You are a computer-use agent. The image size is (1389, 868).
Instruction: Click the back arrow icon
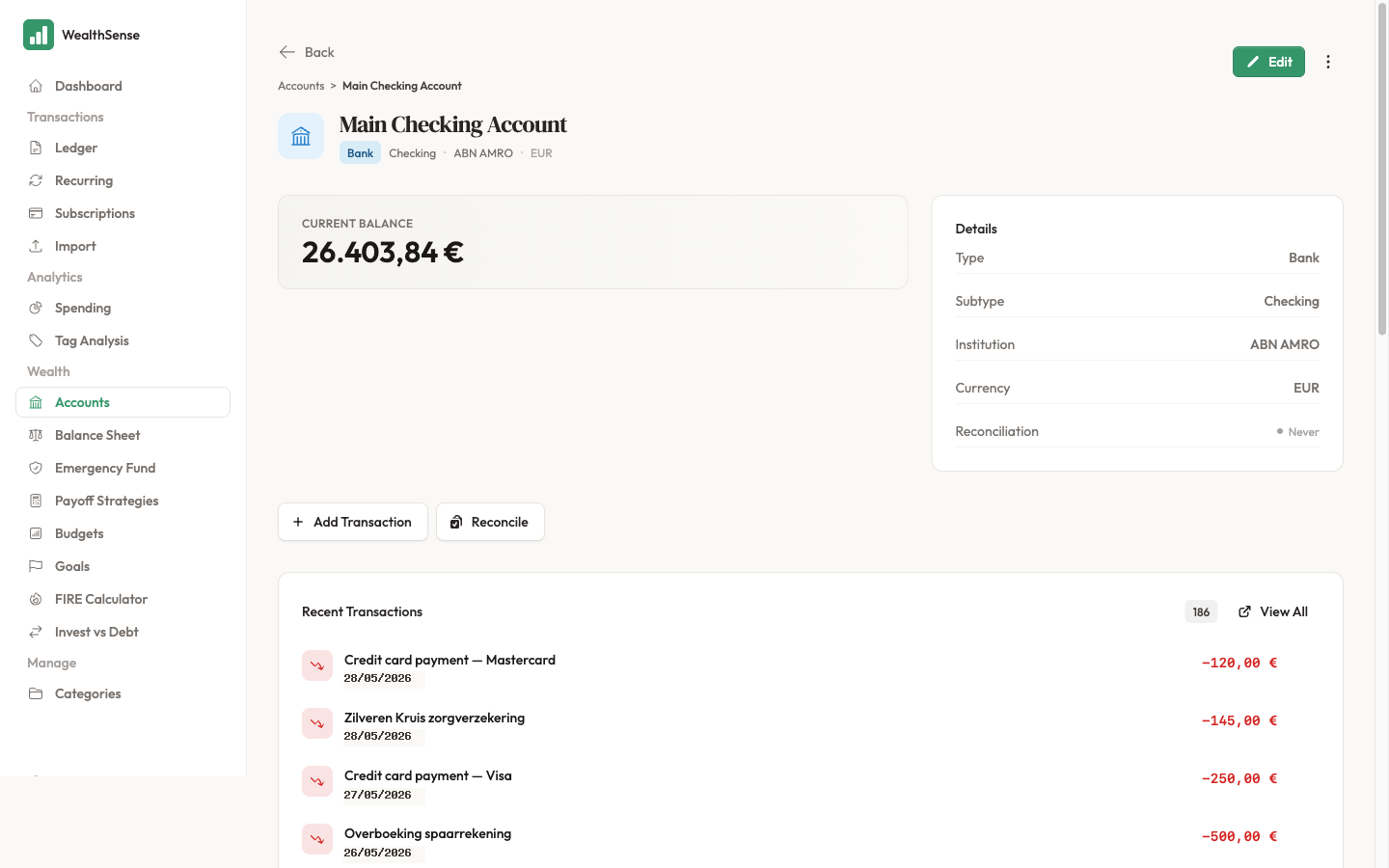point(286,52)
